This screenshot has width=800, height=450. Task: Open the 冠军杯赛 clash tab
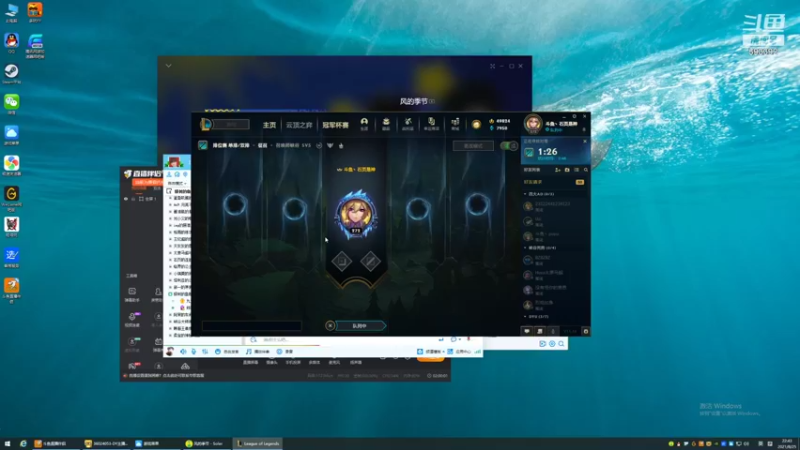(335, 125)
